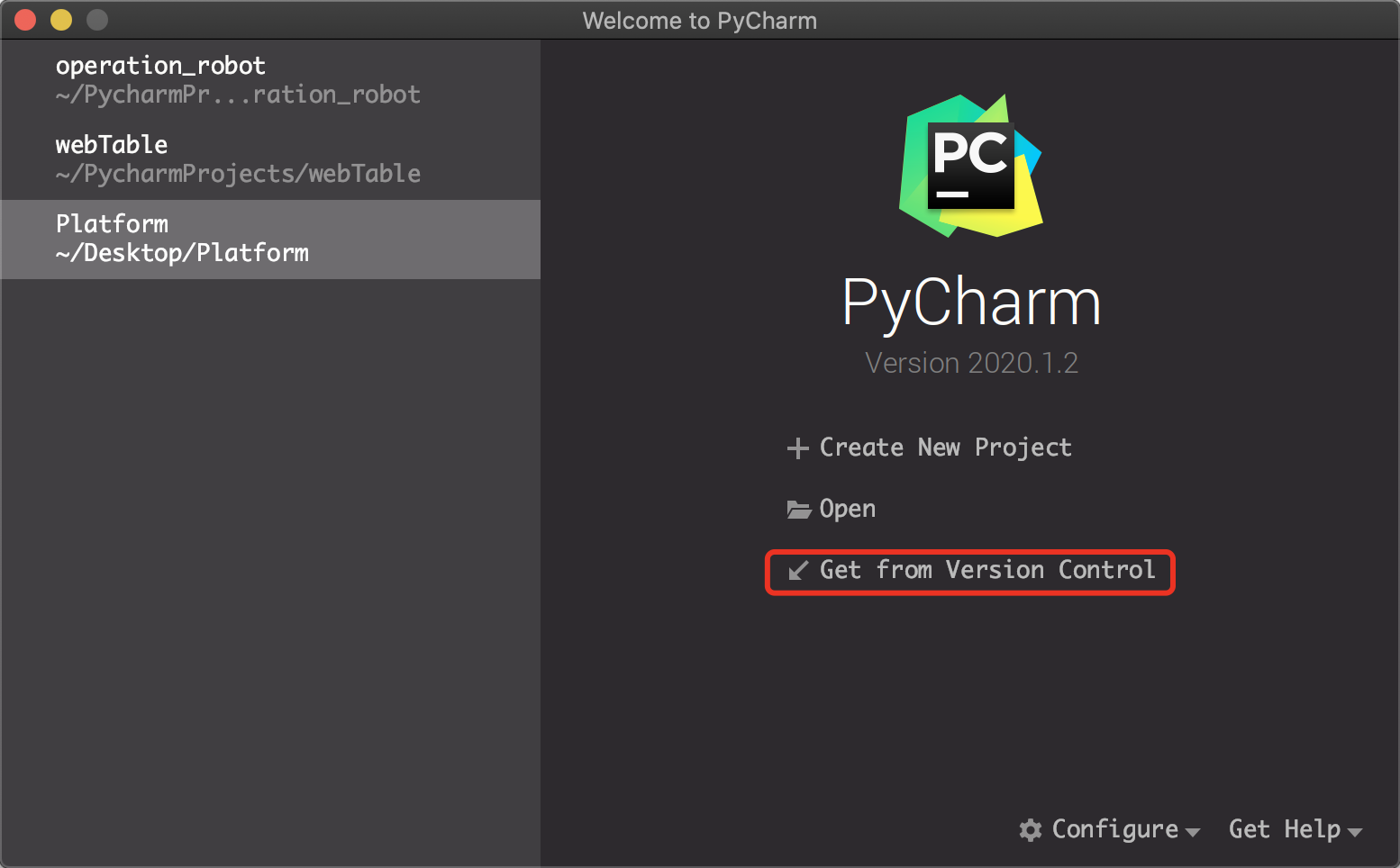Open the operation_robot recent project
Image resolution: width=1400 pixels, height=868 pixels.
point(270,80)
